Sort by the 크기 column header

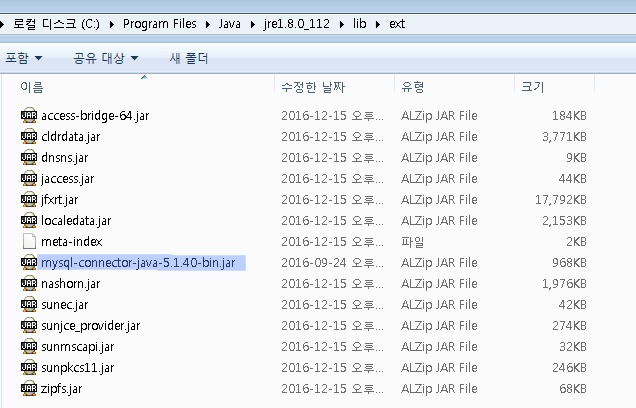pyautogui.click(x=554, y=87)
